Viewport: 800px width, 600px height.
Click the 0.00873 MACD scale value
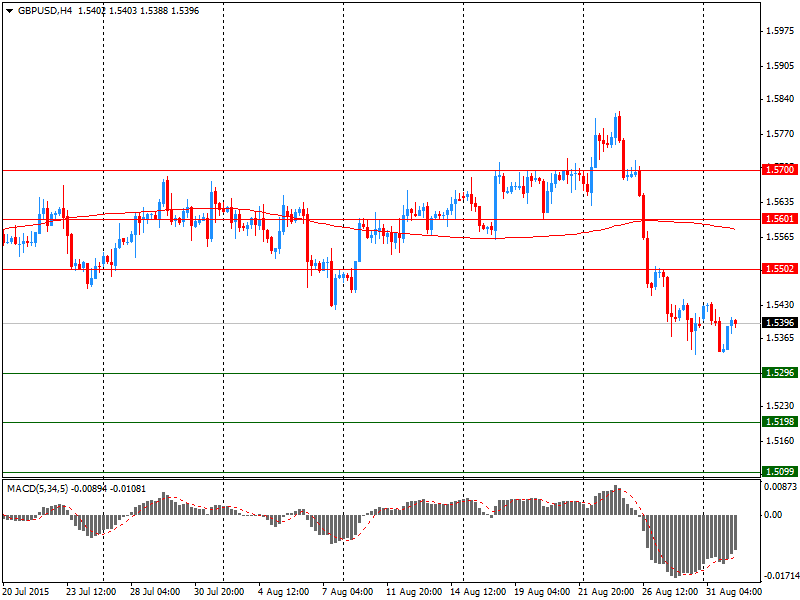[x=780, y=487]
